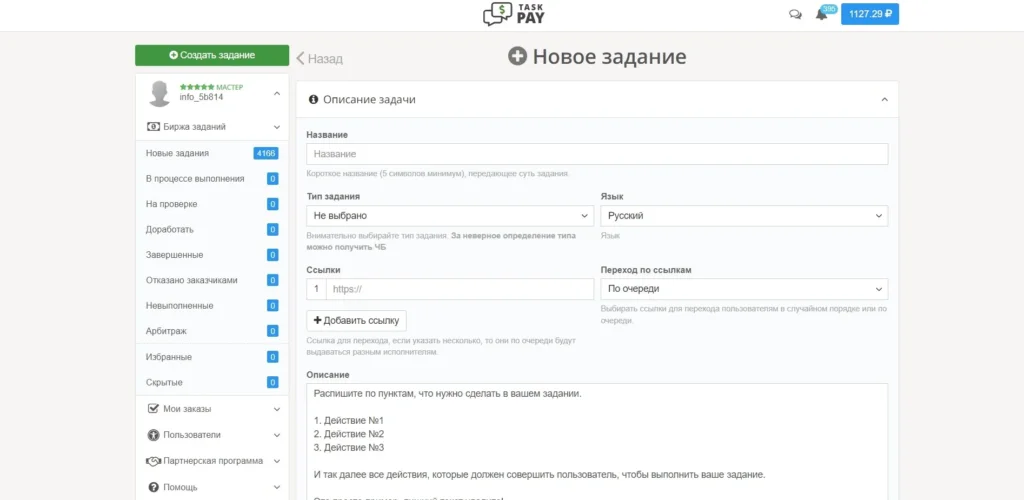The width and height of the screenshot is (1024, 500).
Task: Open В процессе выполнения list
Action: tap(195, 179)
